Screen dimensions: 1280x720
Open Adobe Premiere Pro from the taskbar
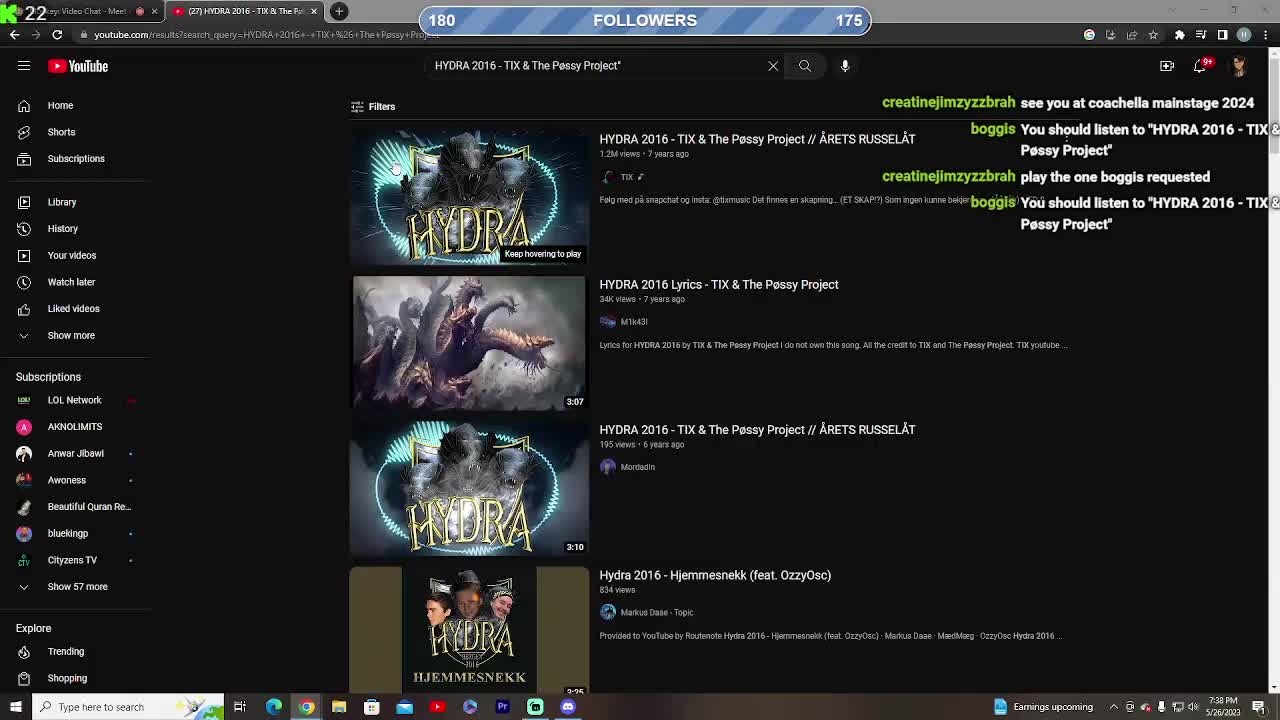[x=503, y=707]
